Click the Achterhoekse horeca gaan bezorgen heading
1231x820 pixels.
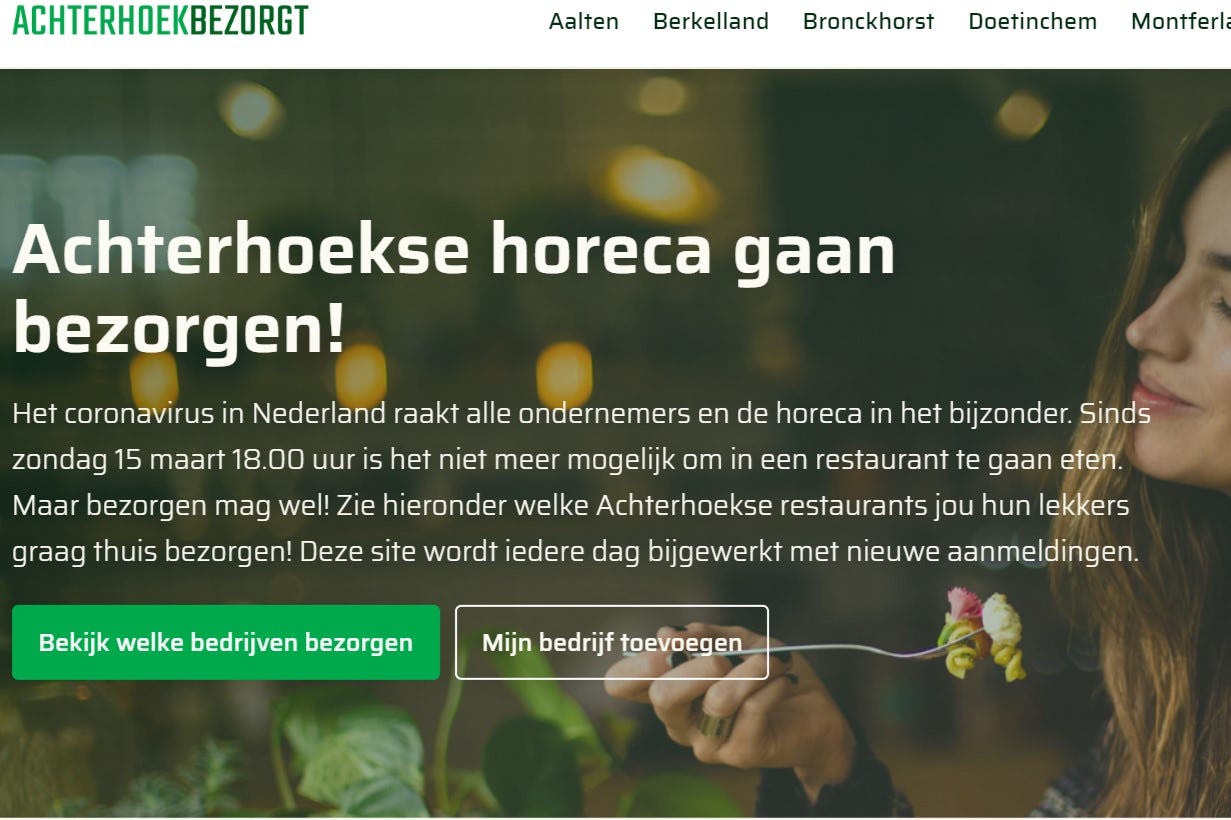[453, 289]
